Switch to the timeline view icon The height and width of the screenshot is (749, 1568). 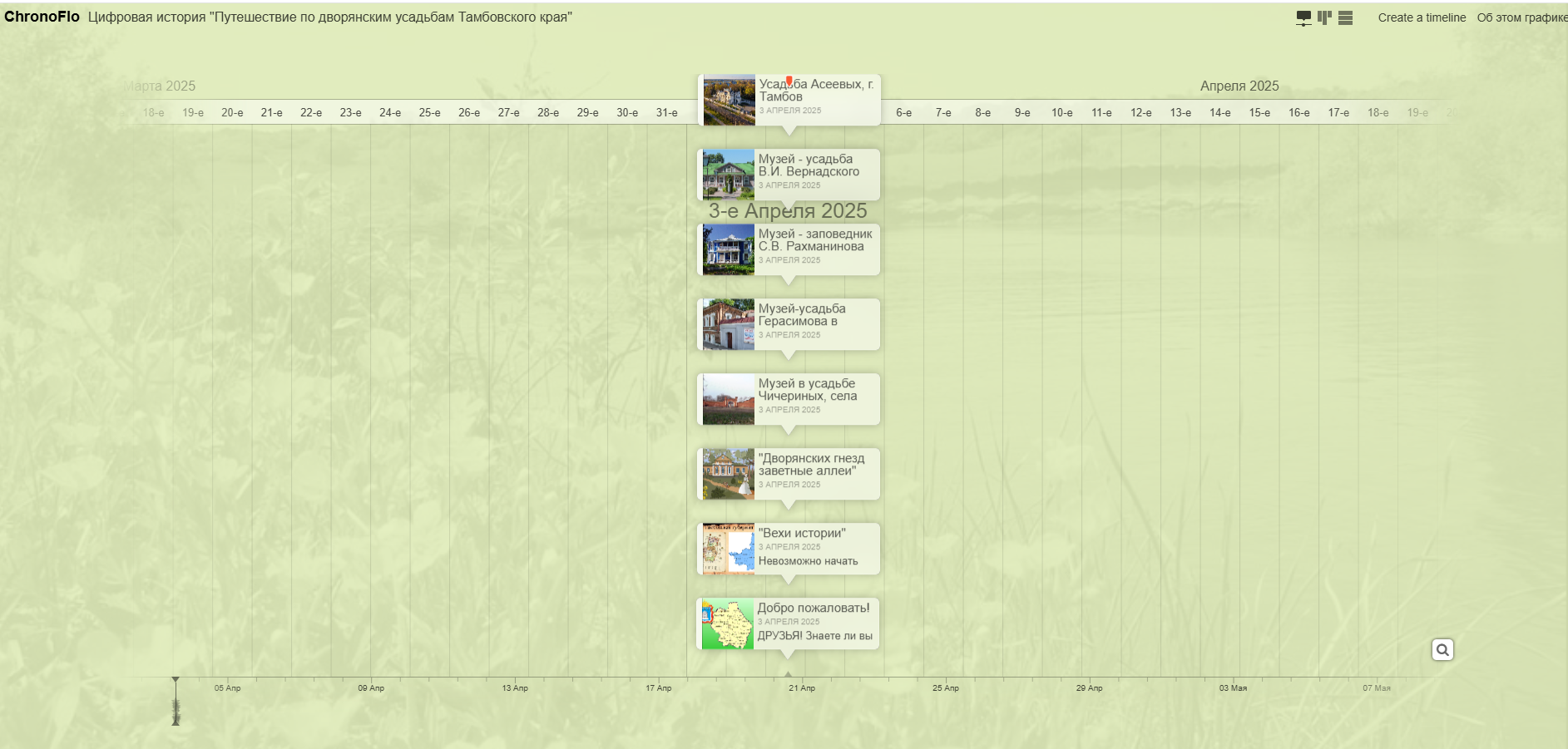click(x=1303, y=18)
